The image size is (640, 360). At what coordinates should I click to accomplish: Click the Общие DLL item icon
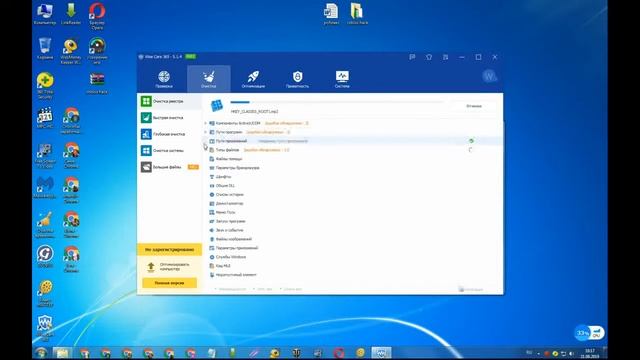(212, 186)
